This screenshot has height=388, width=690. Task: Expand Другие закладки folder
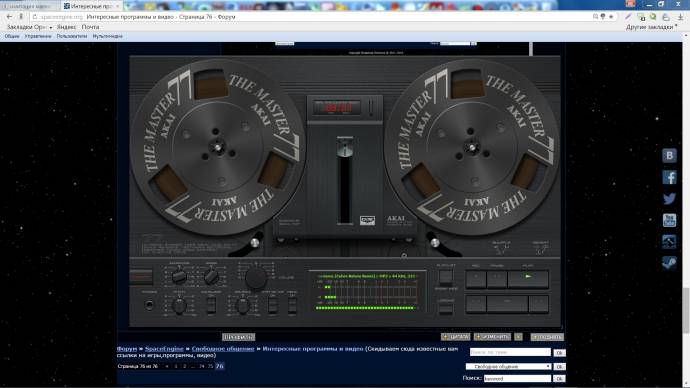pos(651,27)
